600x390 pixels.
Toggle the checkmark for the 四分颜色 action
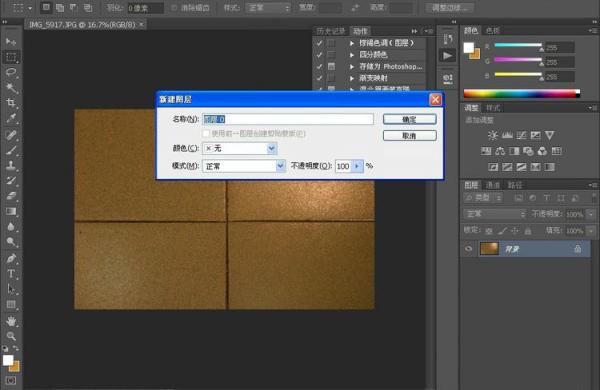coord(320,55)
